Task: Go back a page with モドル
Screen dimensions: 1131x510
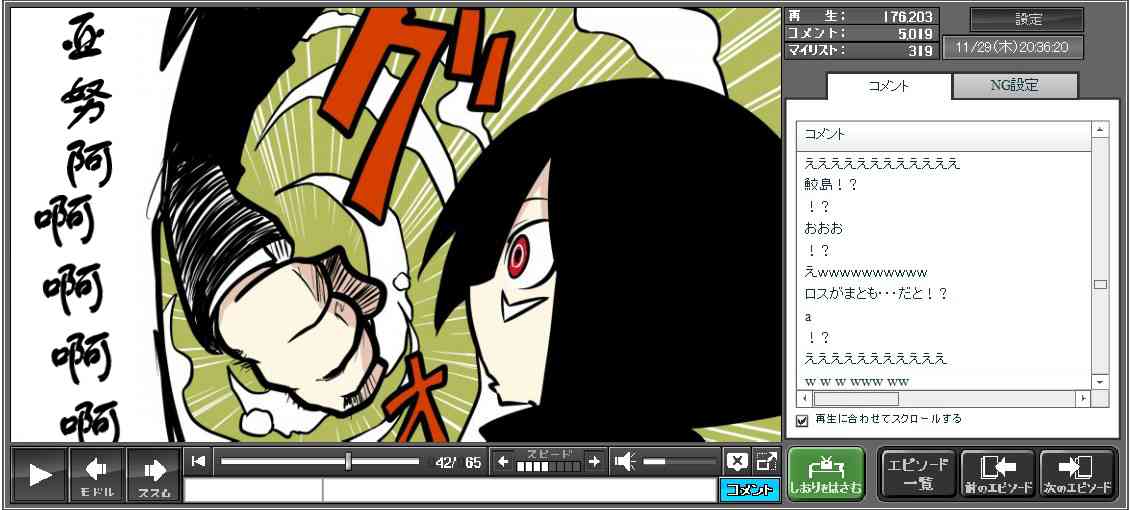Action: (x=96, y=474)
